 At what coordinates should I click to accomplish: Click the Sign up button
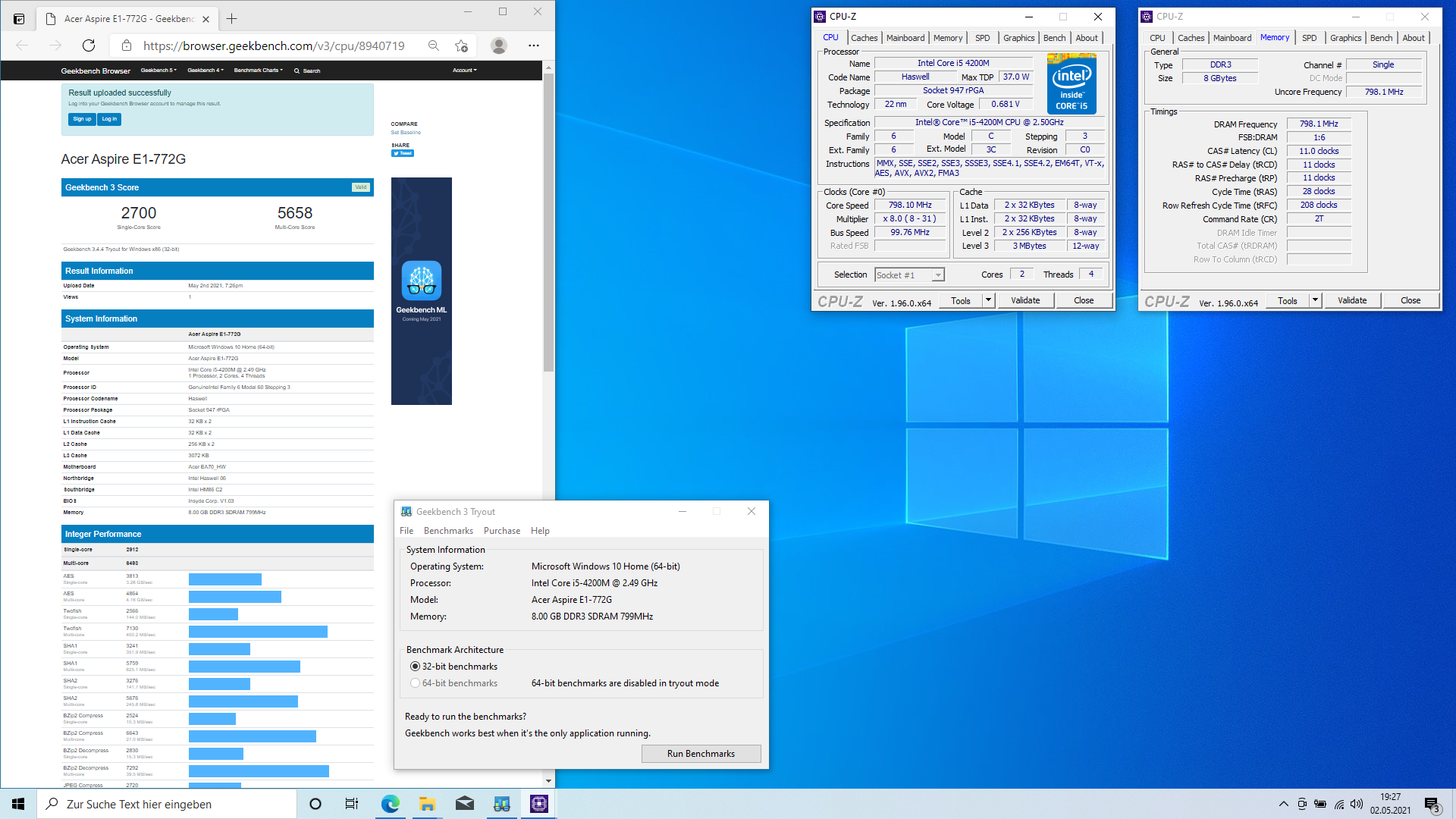(x=82, y=119)
